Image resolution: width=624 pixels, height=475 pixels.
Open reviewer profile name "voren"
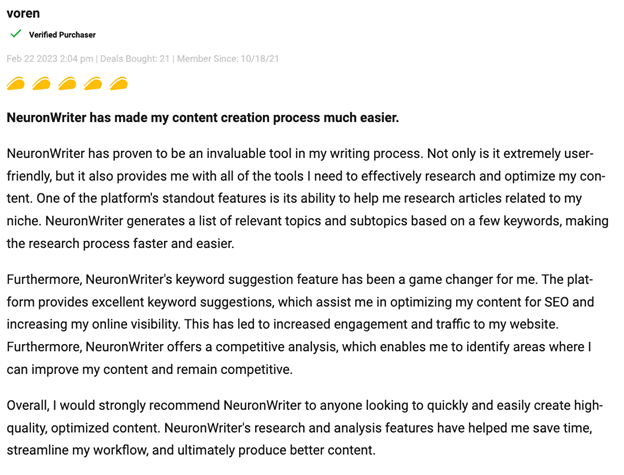tap(23, 13)
